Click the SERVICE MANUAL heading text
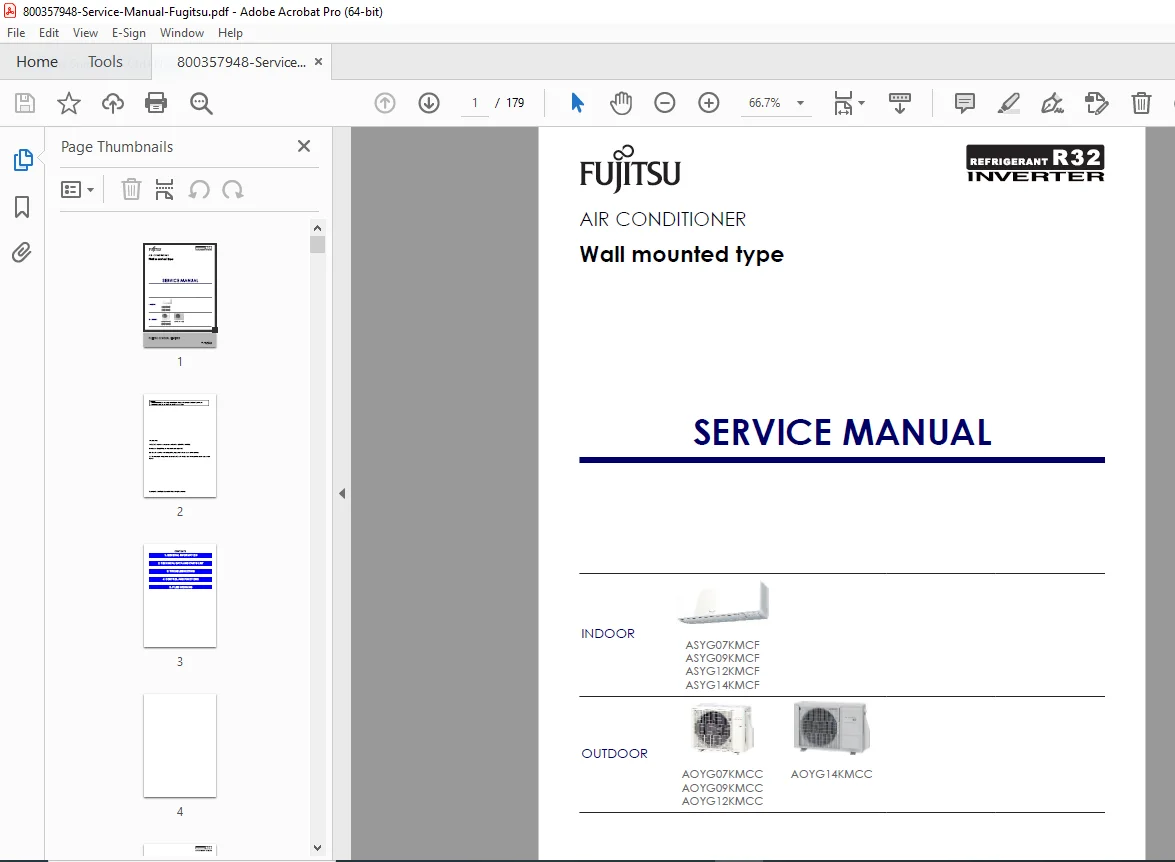Screen dimensions: 1175x862 pyautogui.click(x=842, y=432)
